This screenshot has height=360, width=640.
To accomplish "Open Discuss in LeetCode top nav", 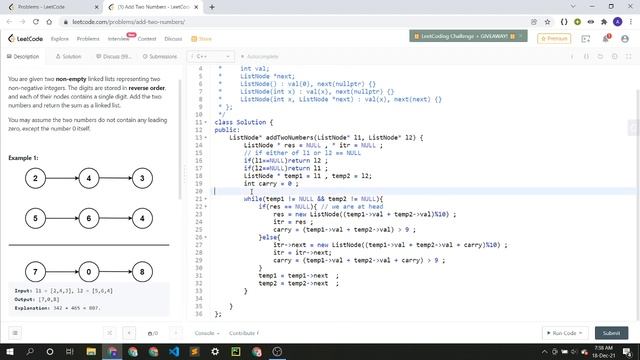I will click(x=173, y=39).
